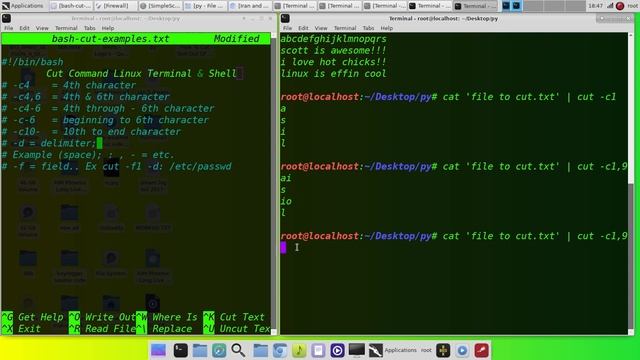Screen dimensions: 640x360
Task: Open Terminal menu in left nano terminal
Action: tap(66, 28)
